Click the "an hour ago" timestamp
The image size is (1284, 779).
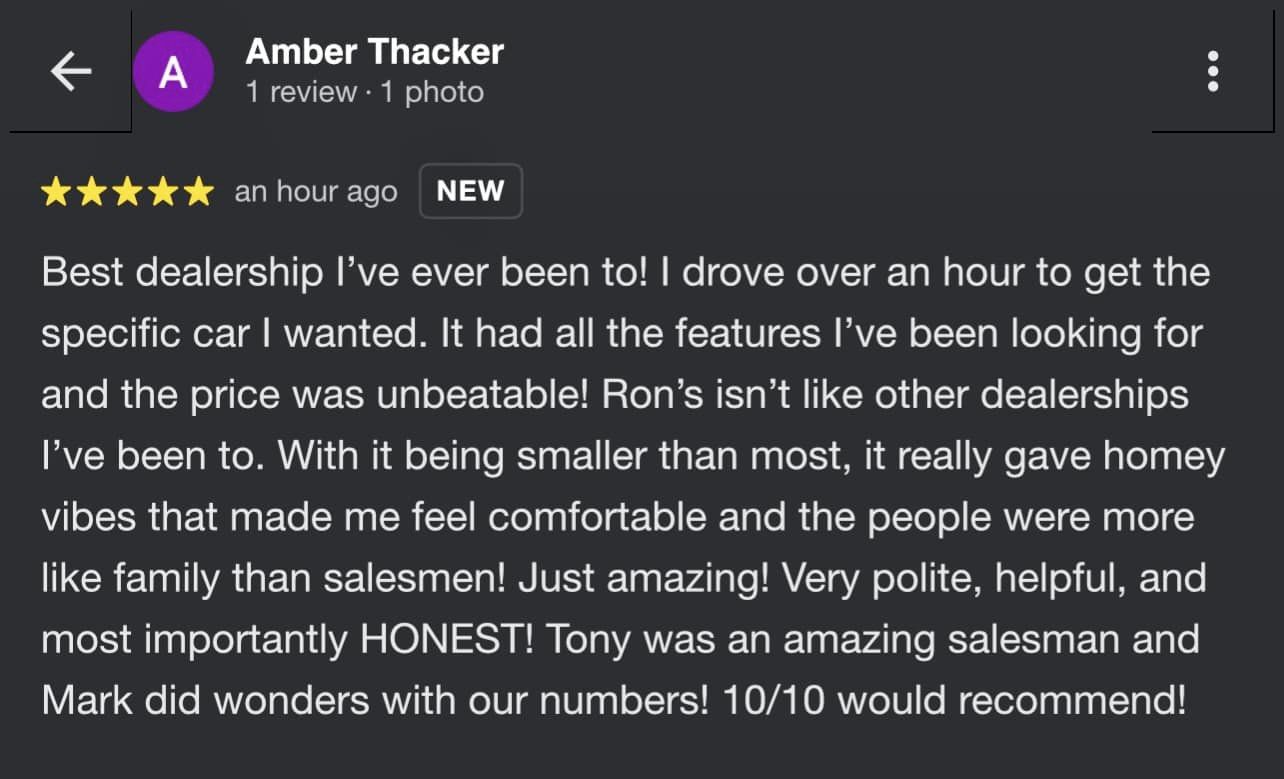coord(315,192)
